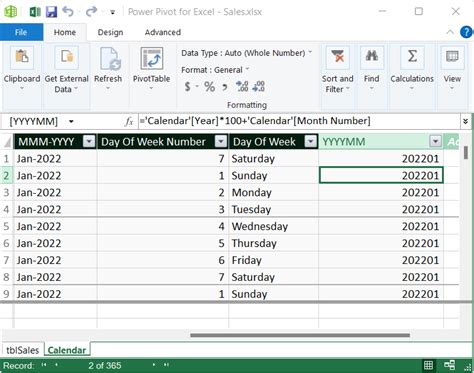Open the View group
Viewport: 474px width, 373px height.
coord(452,69)
